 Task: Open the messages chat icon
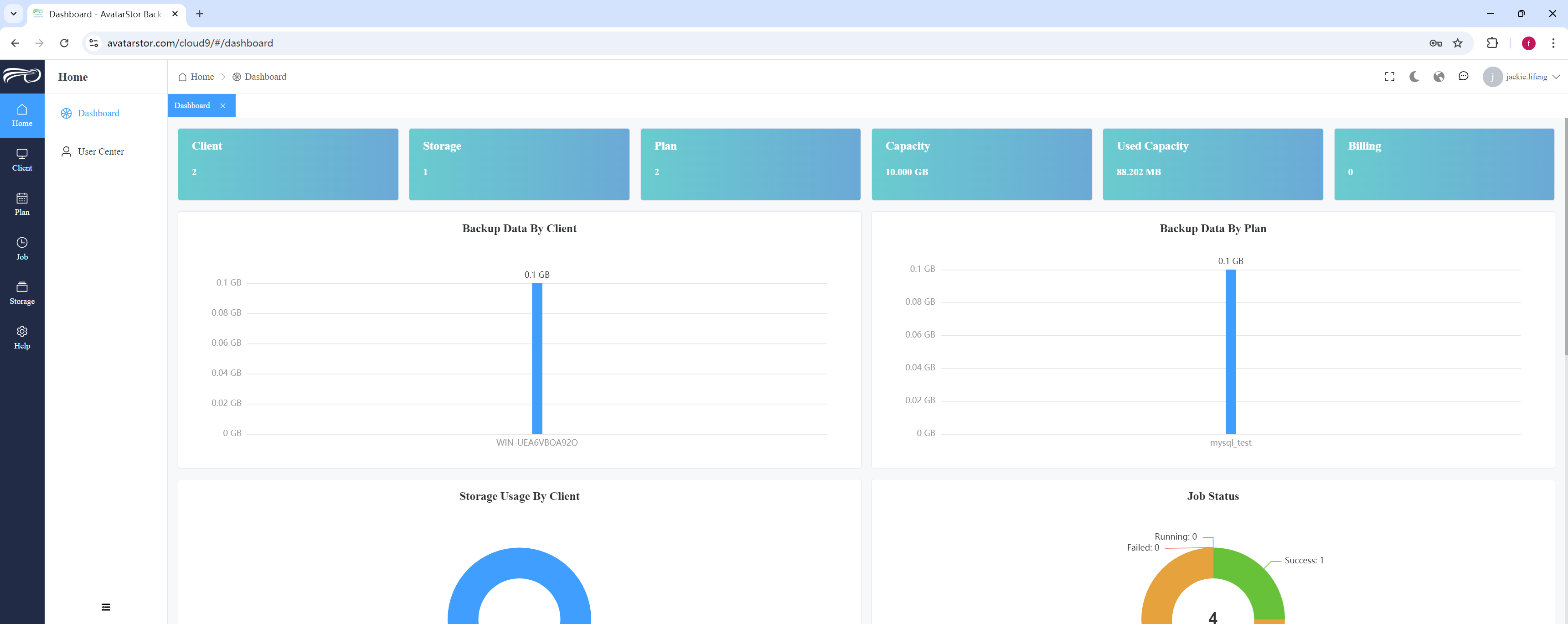tap(1463, 76)
